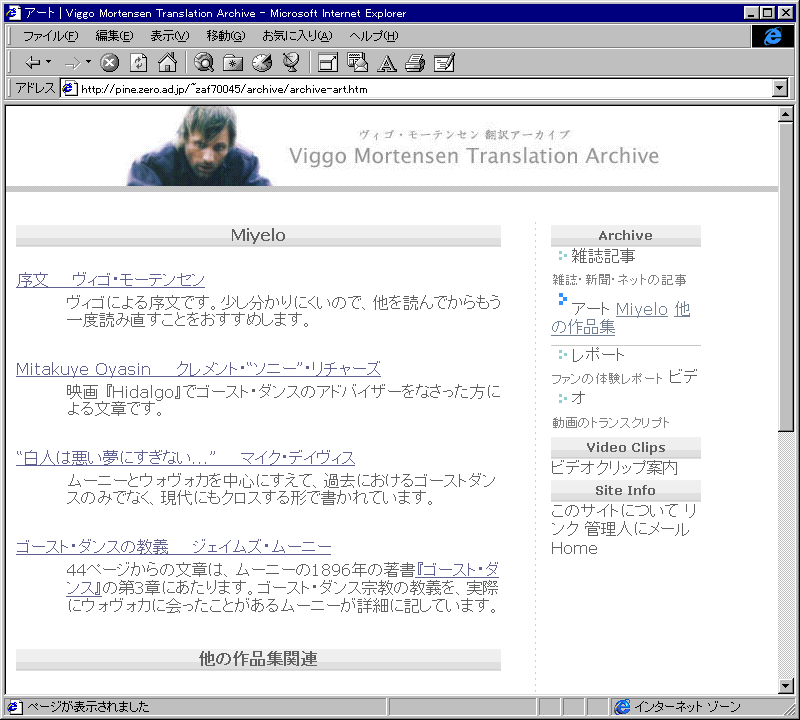Open the "白人は悪い夢にすぎない…" マイク・デイヴィス link
Image resolution: width=800 pixels, height=720 pixels.
point(185,458)
